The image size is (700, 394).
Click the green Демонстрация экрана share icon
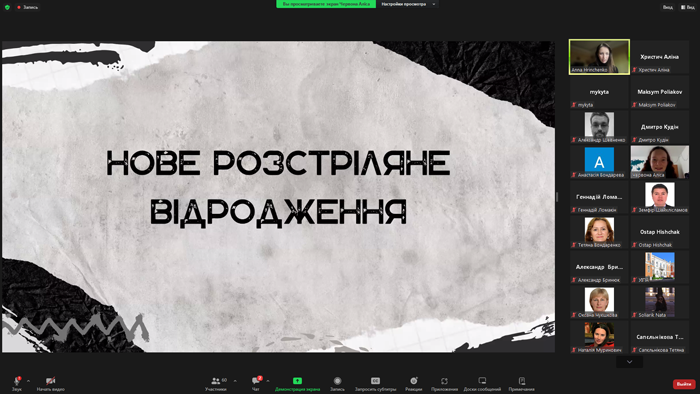pos(297,381)
